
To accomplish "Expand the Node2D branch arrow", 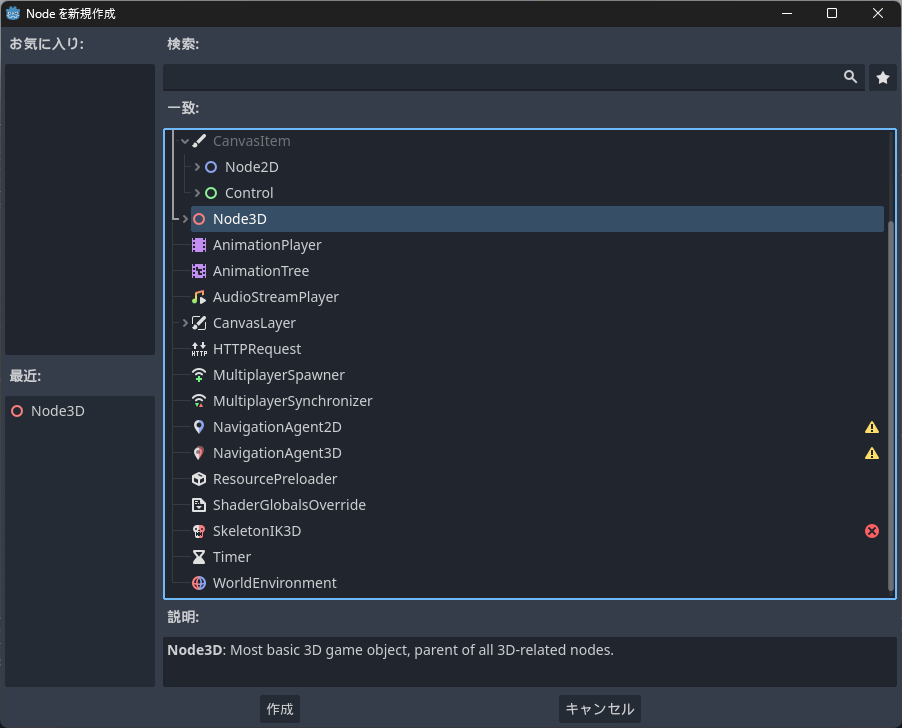I will [x=197, y=167].
